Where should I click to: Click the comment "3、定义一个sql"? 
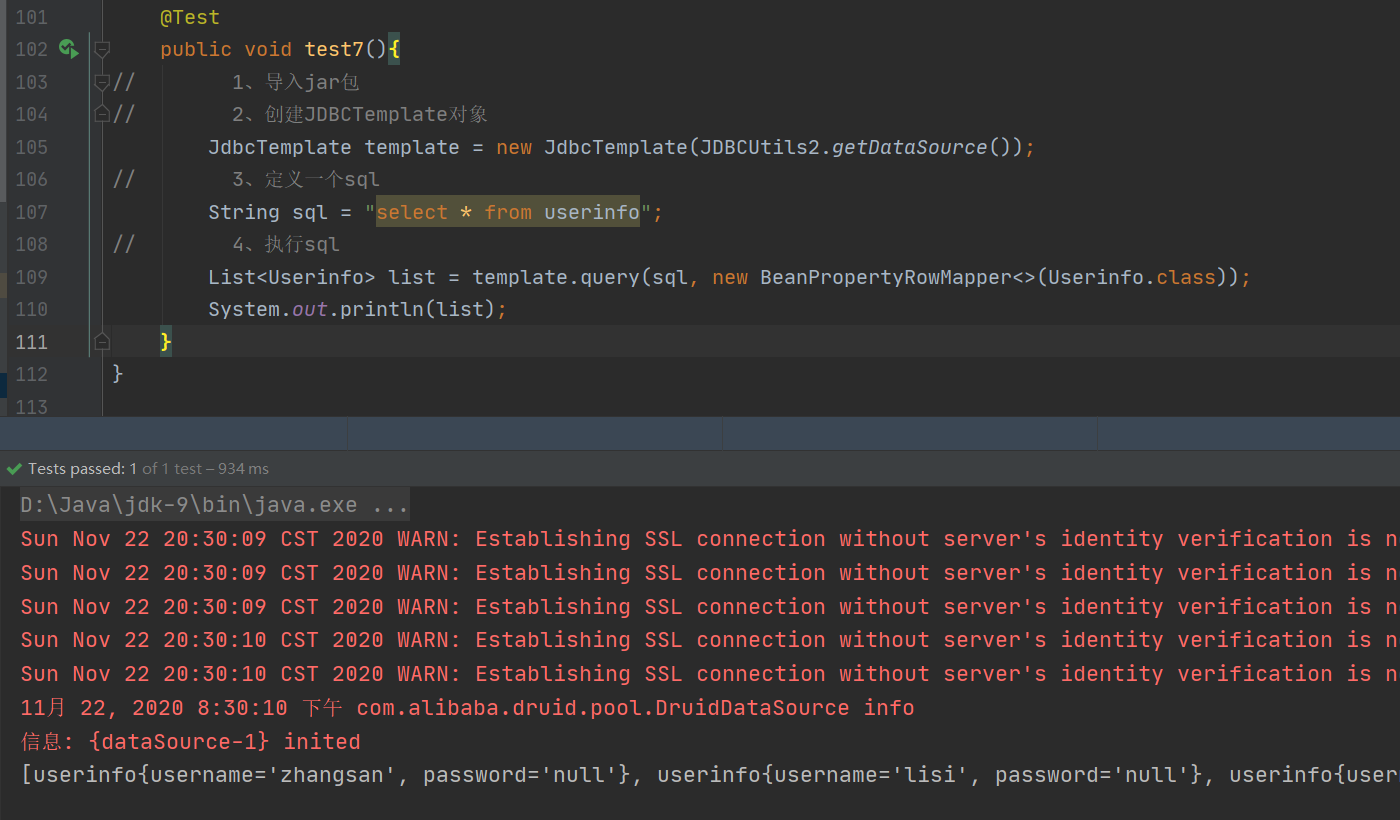pyautogui.click(x=306, y=179)
